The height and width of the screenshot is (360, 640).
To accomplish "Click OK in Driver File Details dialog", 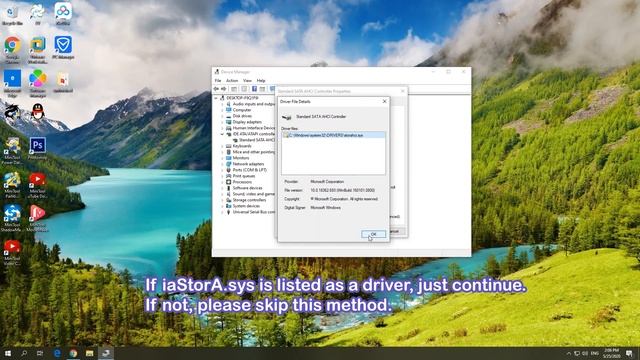I will pyautogui.click(x=373, y=234).
